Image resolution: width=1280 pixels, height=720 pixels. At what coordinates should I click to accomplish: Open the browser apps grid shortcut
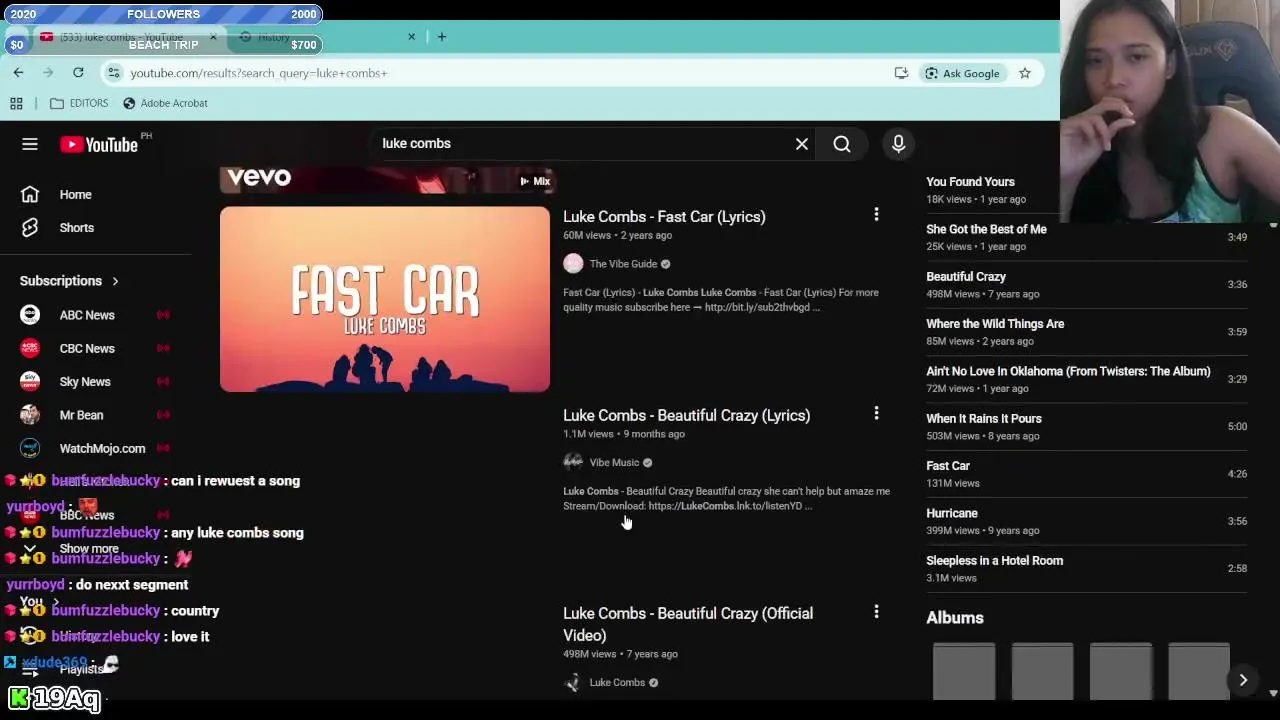[x=16, y=103]
